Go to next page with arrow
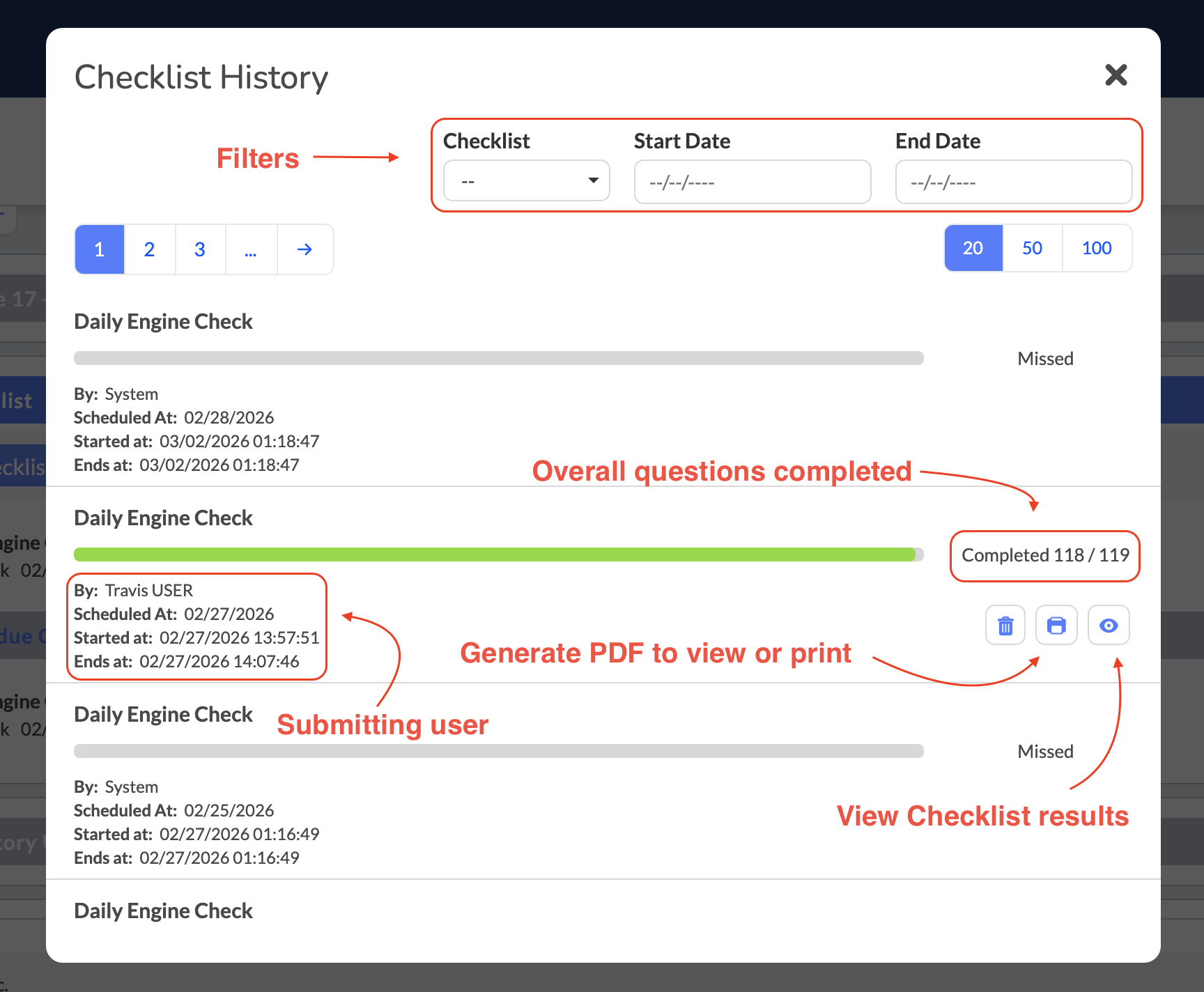This screenshot has width=1204, height=992. tap(304, 249)
